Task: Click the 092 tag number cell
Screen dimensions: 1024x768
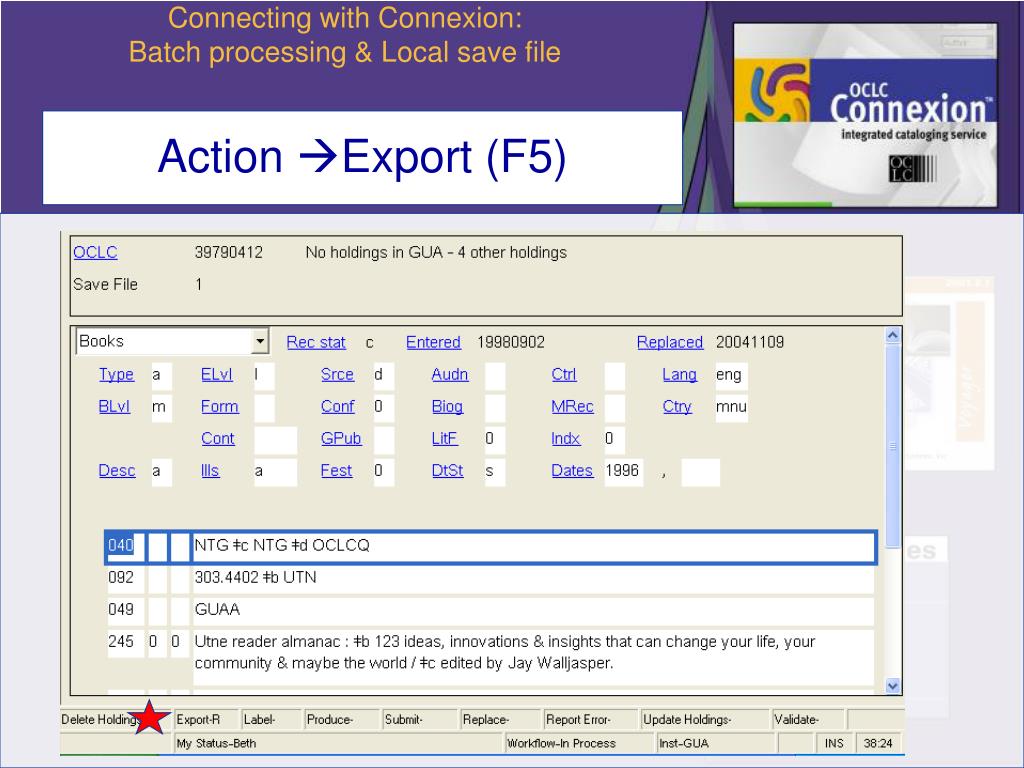Action: (125, 579)
